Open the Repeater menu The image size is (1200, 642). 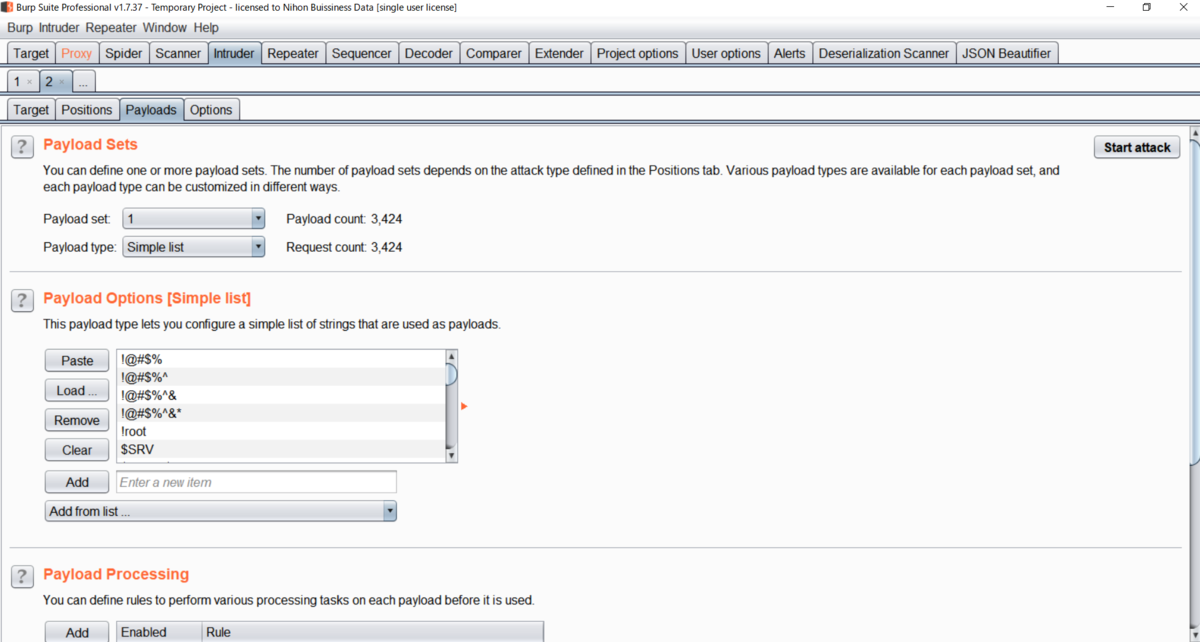[111, 27]
